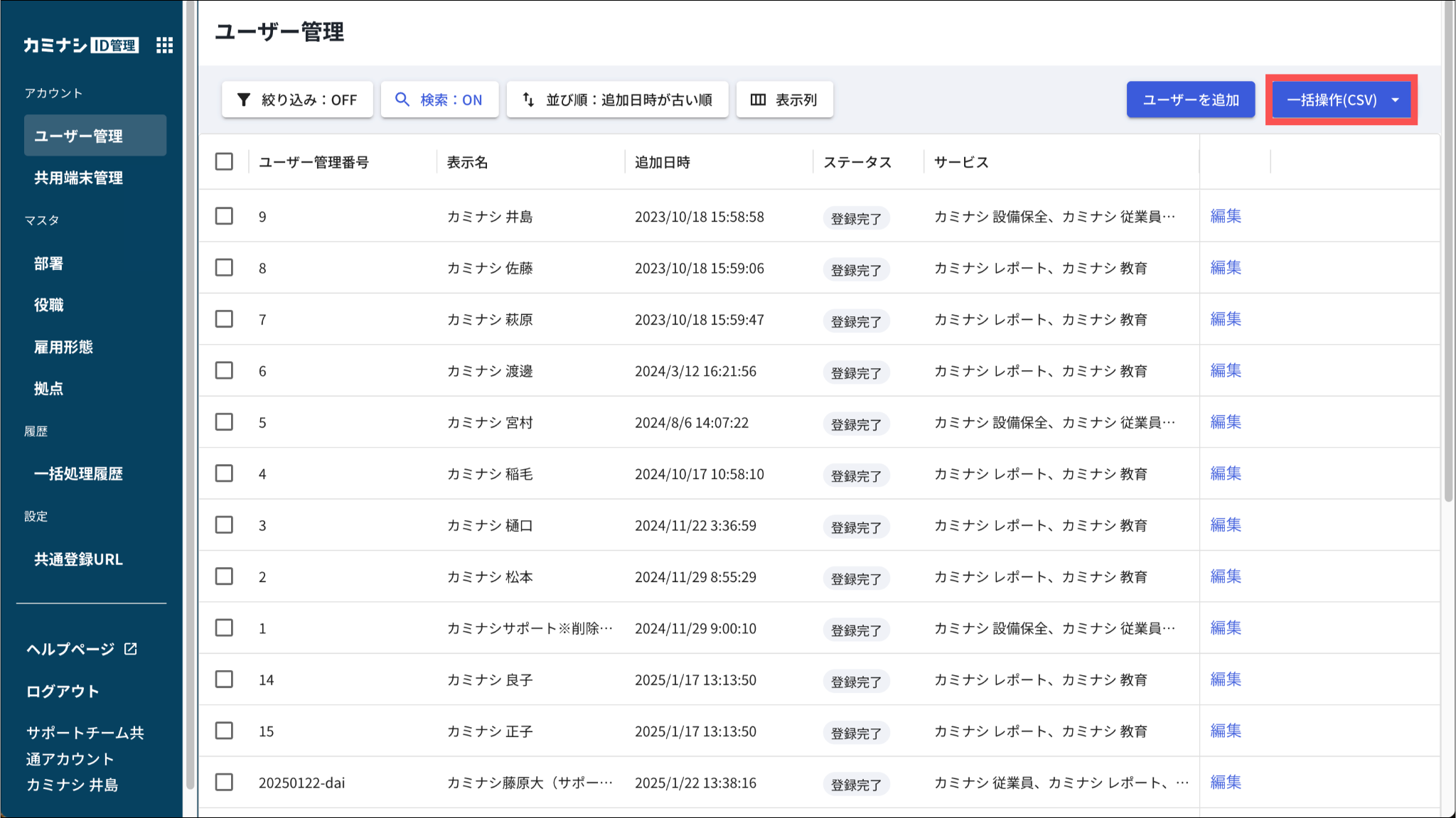Viewport: 1456px width, 818px height.
Task: Click 編集 link for カミナシ 佐藤
Action: [1225, 268]
